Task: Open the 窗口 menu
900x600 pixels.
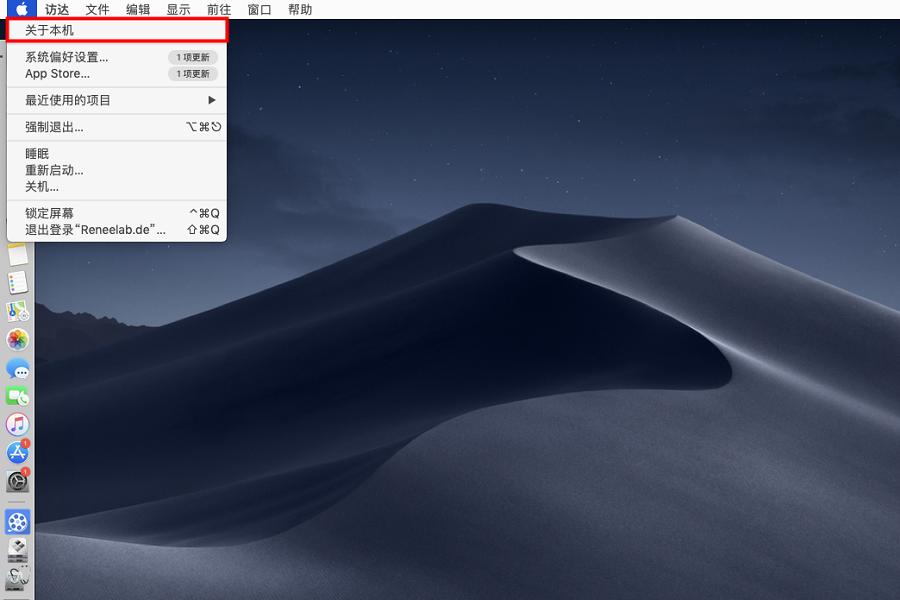Action: click(259, 9)
